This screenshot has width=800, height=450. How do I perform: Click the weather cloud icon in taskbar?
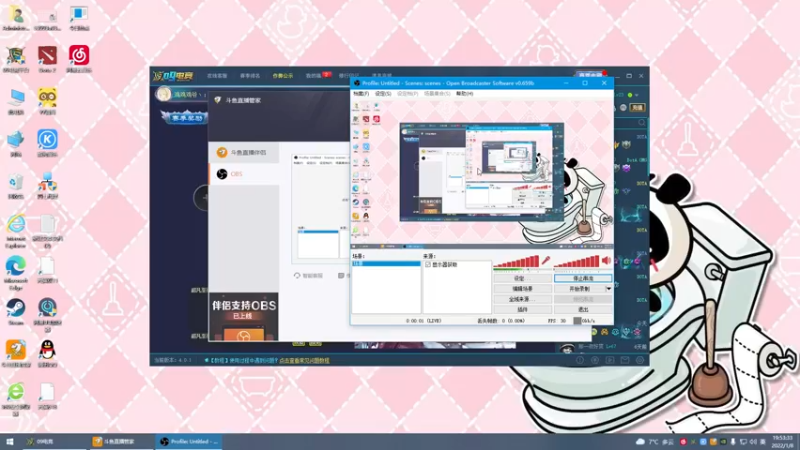pyautogui.click(x=640, y=441)
